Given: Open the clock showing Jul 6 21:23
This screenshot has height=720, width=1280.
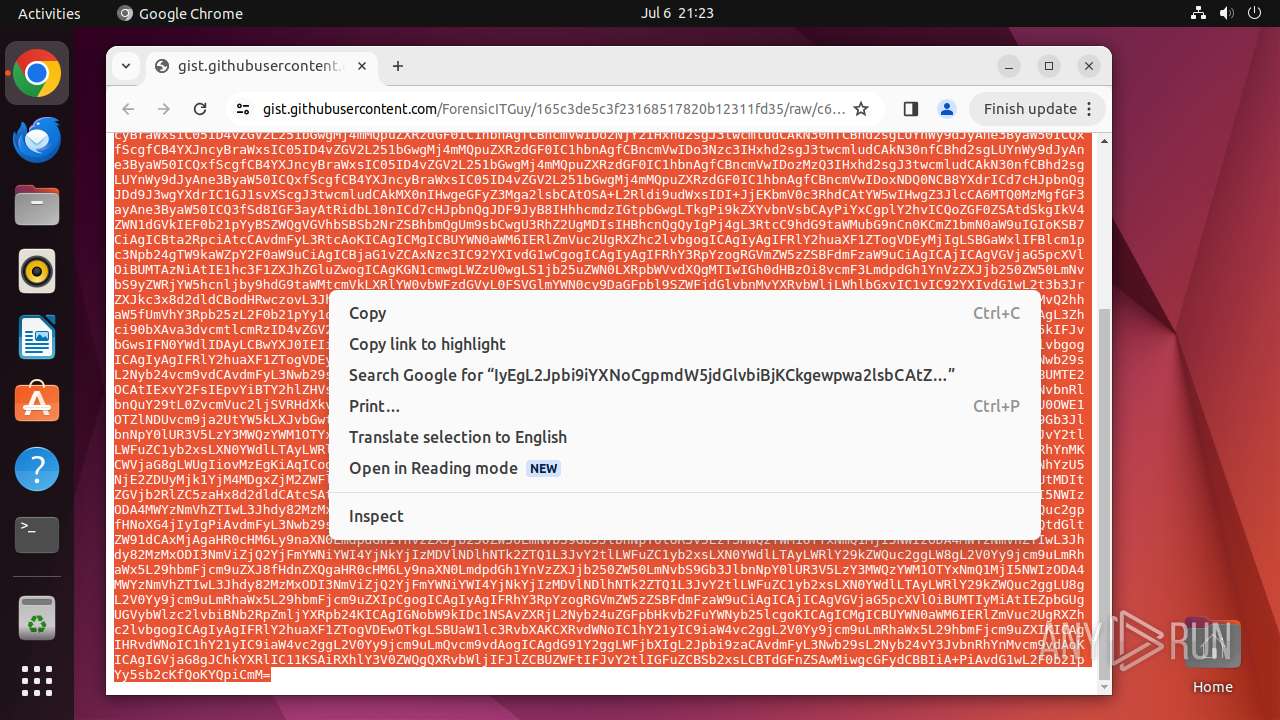Looking at the screenshot, I should pyautogui.click(x=677, y=13).
